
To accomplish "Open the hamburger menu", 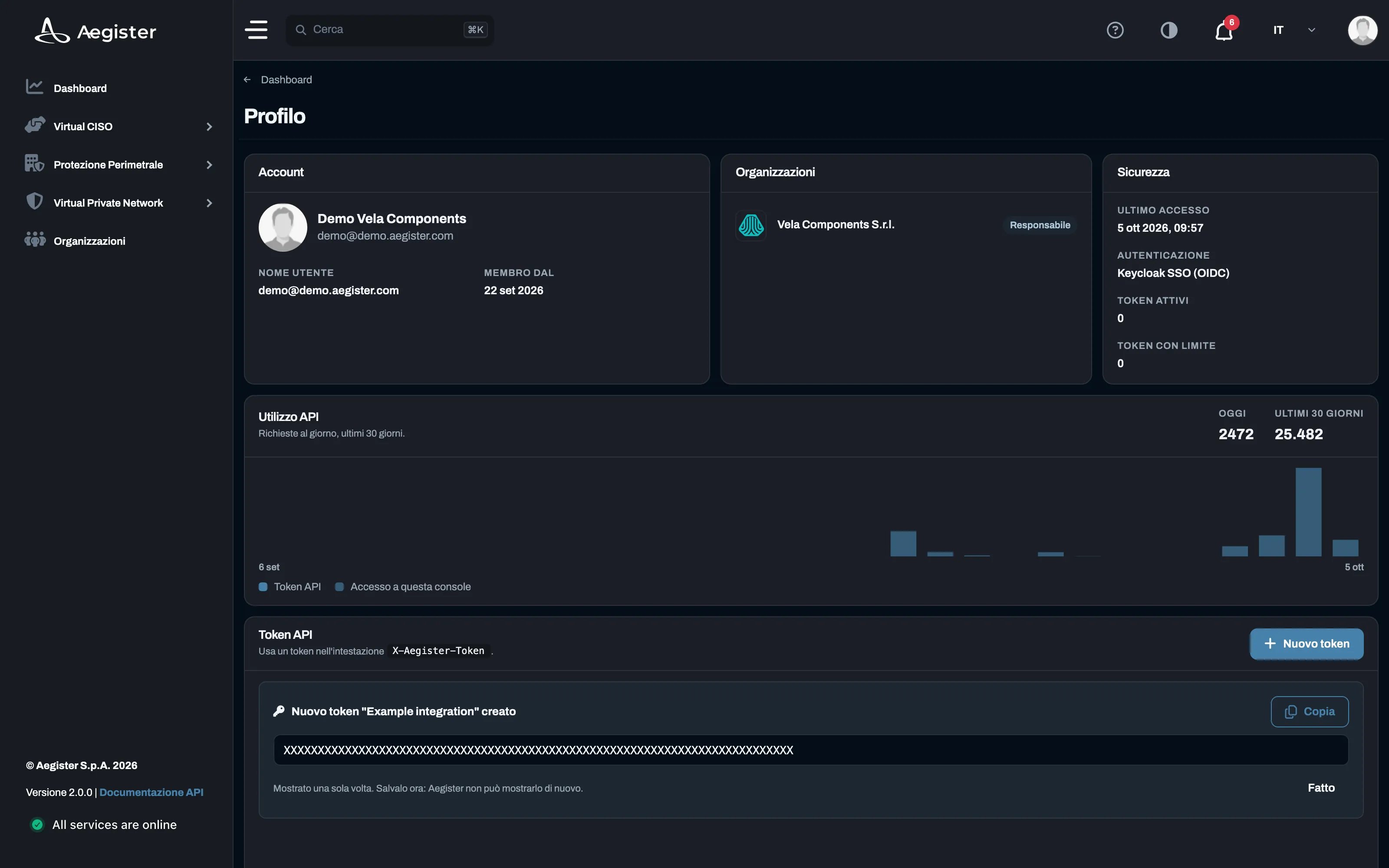I will coord(257,30).
